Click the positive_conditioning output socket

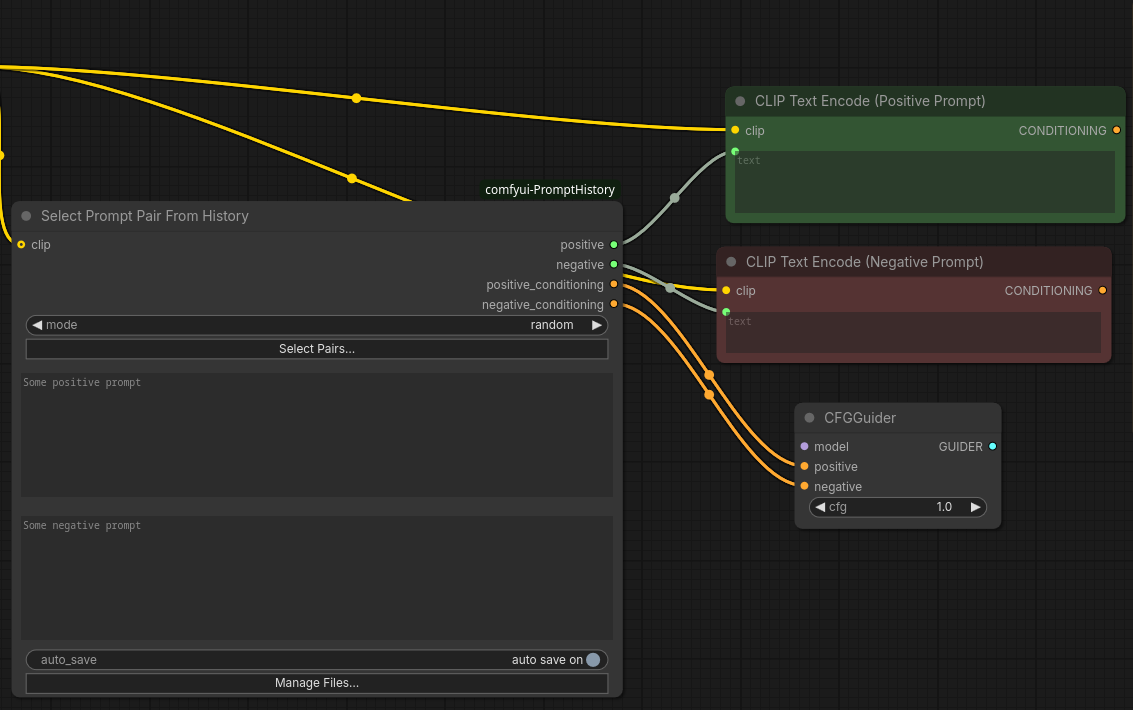[x=614, y=285]
